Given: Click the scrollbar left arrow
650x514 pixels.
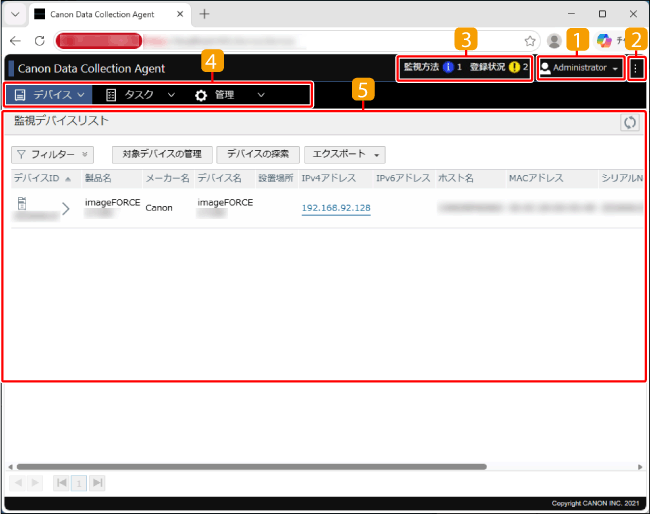Looking at the screenshot, I should coord(10,467).
